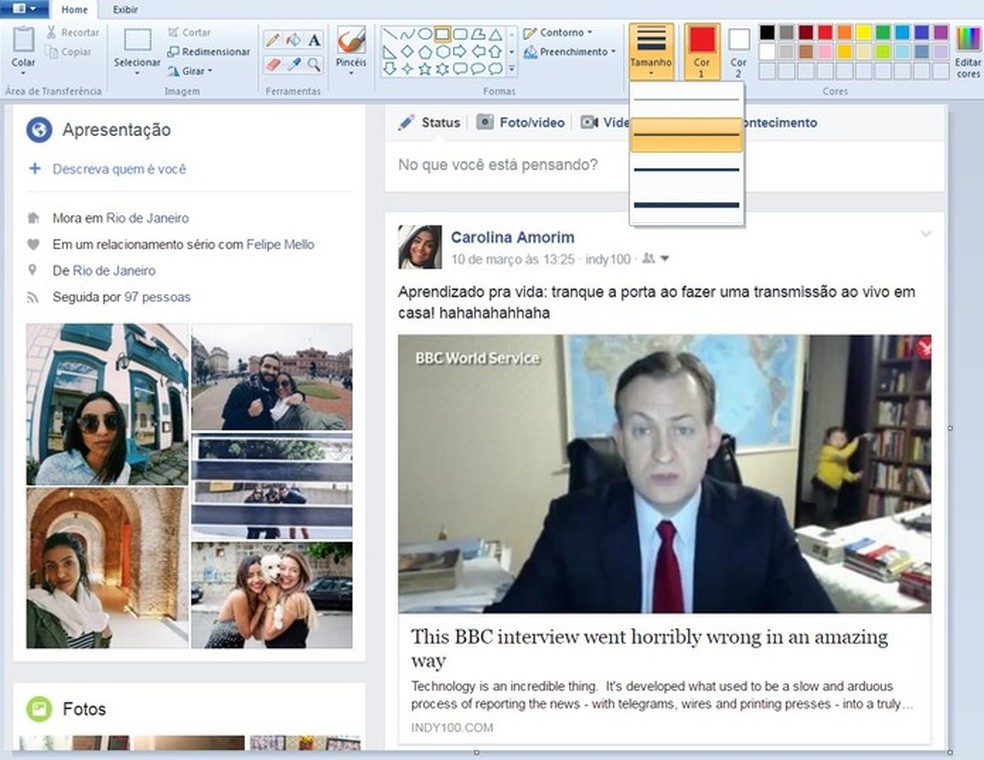Viewport: 984px width, 760px height.
Task: Choose the Left arrow shape
Action: tap(478, 51)
